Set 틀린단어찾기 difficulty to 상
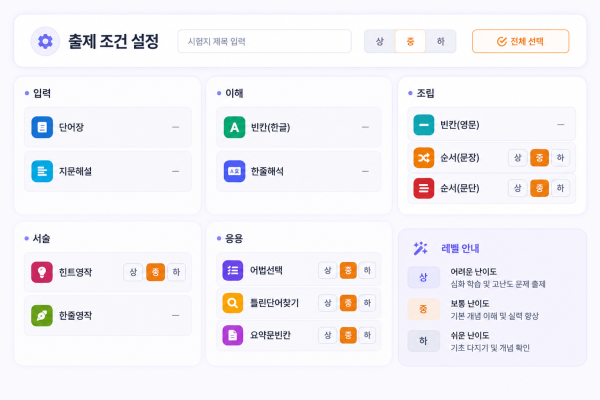This screenshot has height=400, width=600. [328, 303]
